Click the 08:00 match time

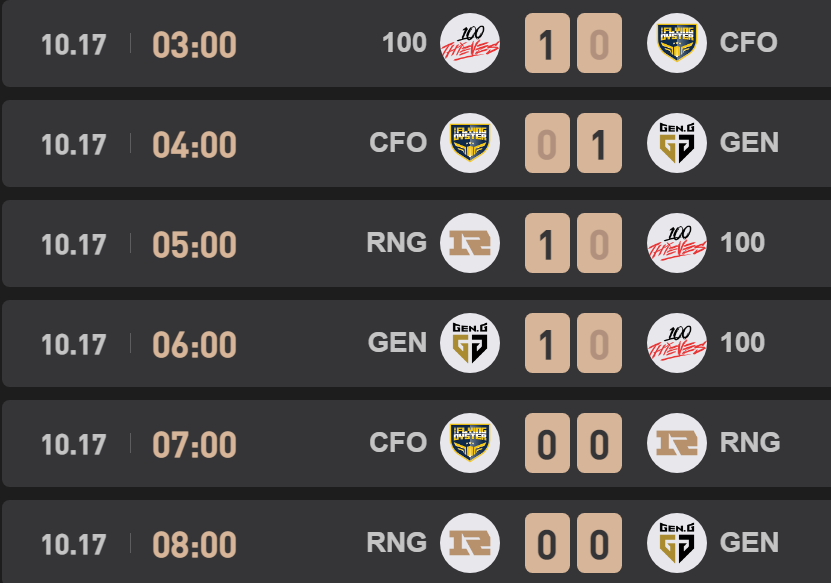(x=194, y=544)
